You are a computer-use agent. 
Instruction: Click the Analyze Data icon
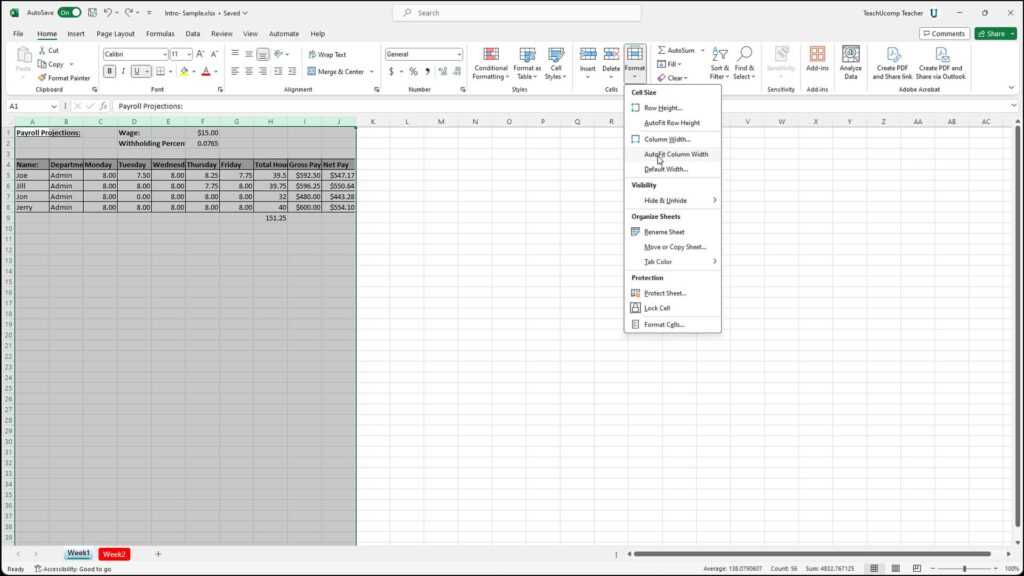tap(850, 55)
